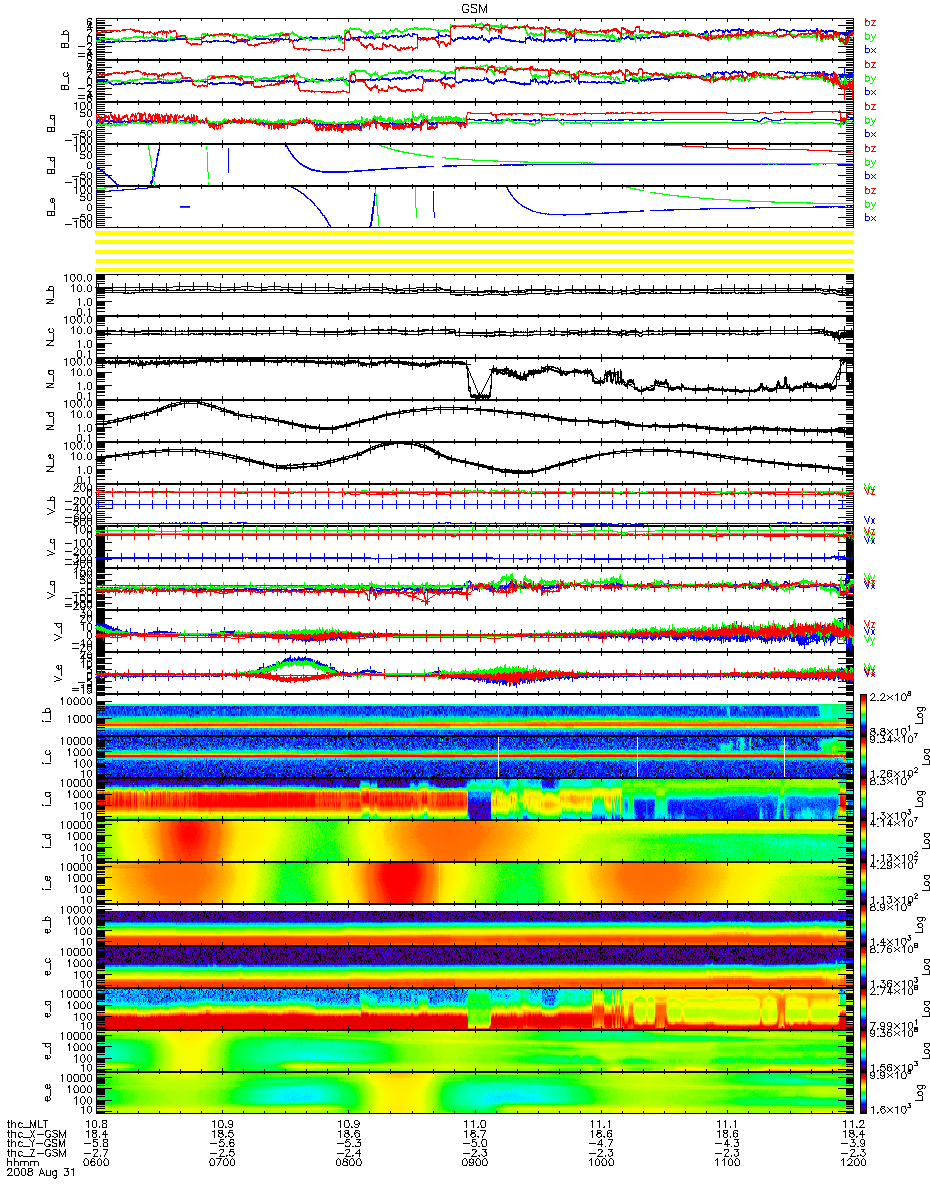Click the by legend of B_c panel

870,78
